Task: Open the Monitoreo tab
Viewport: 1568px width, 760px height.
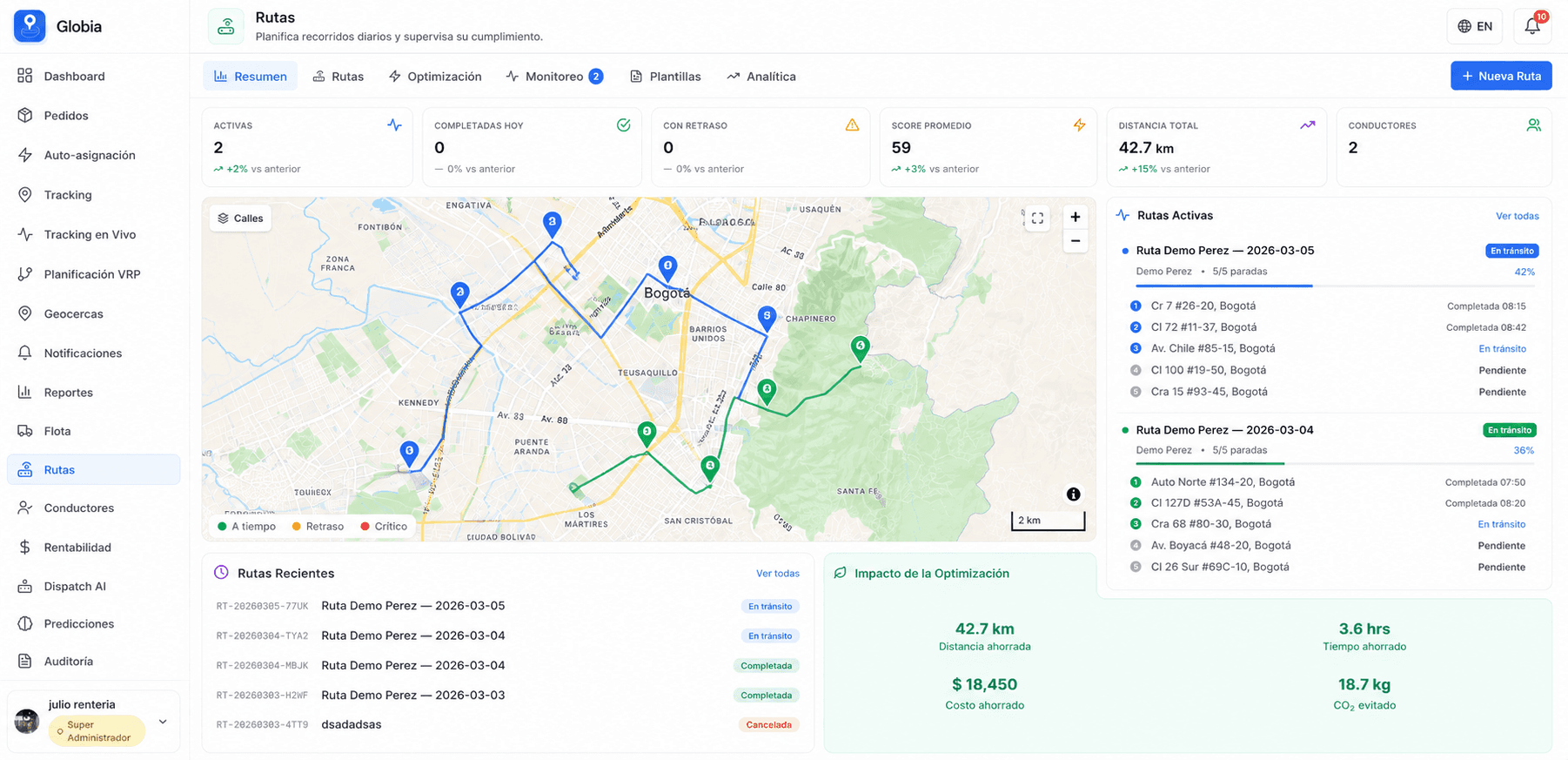Action: tap(554, 77)
